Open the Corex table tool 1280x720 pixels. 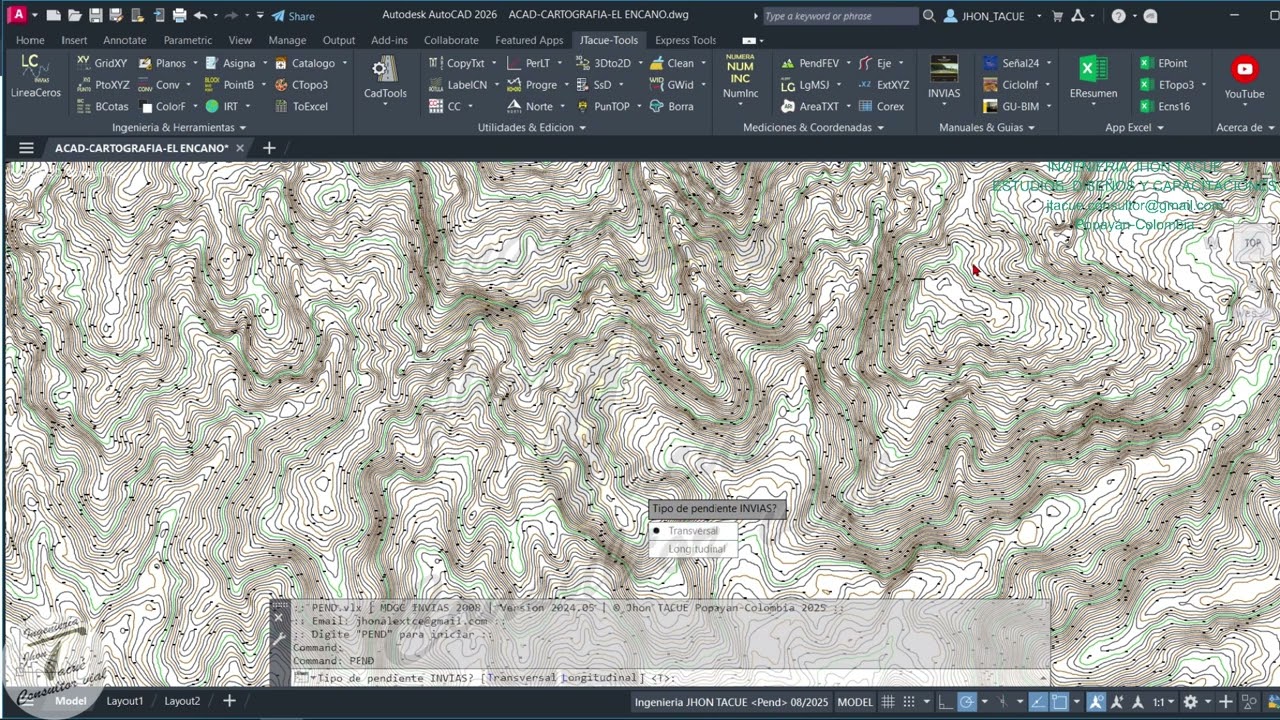tap(881, 106)
